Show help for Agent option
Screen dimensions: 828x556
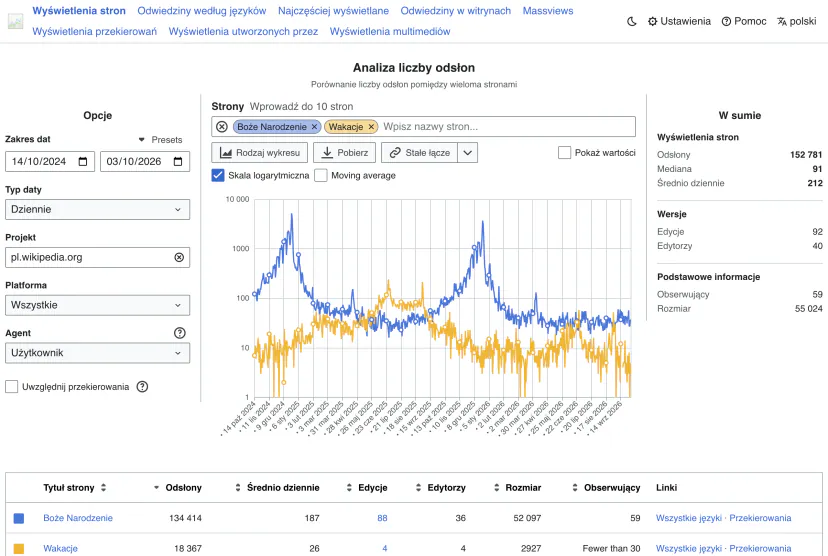[x=180, y=333]
